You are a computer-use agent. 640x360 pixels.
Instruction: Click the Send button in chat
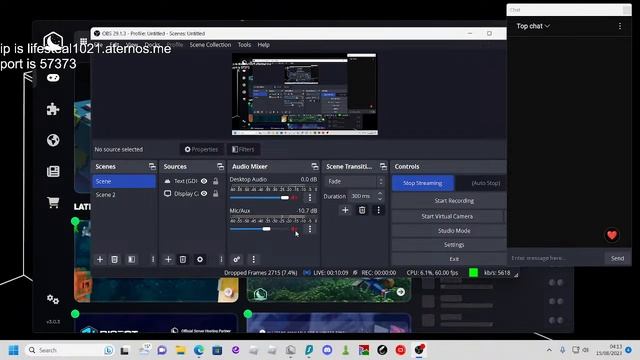pos(617,258)
